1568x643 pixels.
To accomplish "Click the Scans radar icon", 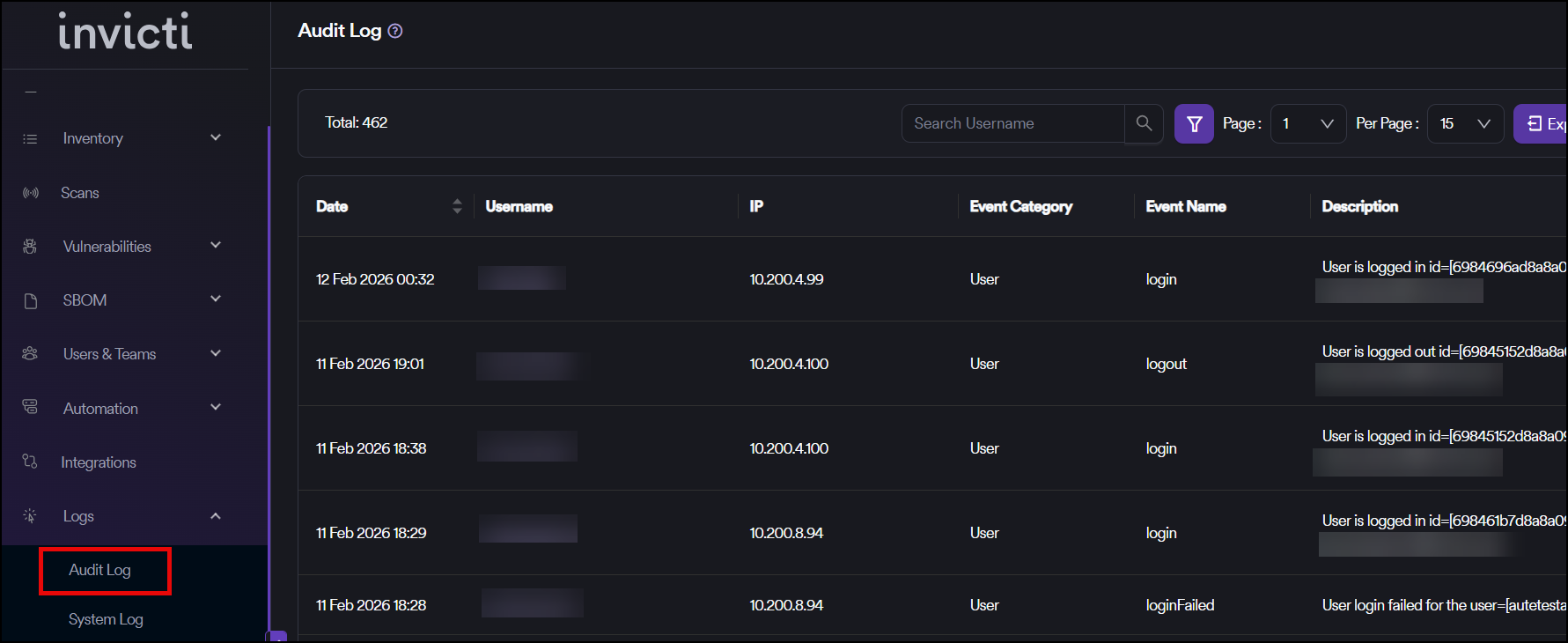I will 31,193.
